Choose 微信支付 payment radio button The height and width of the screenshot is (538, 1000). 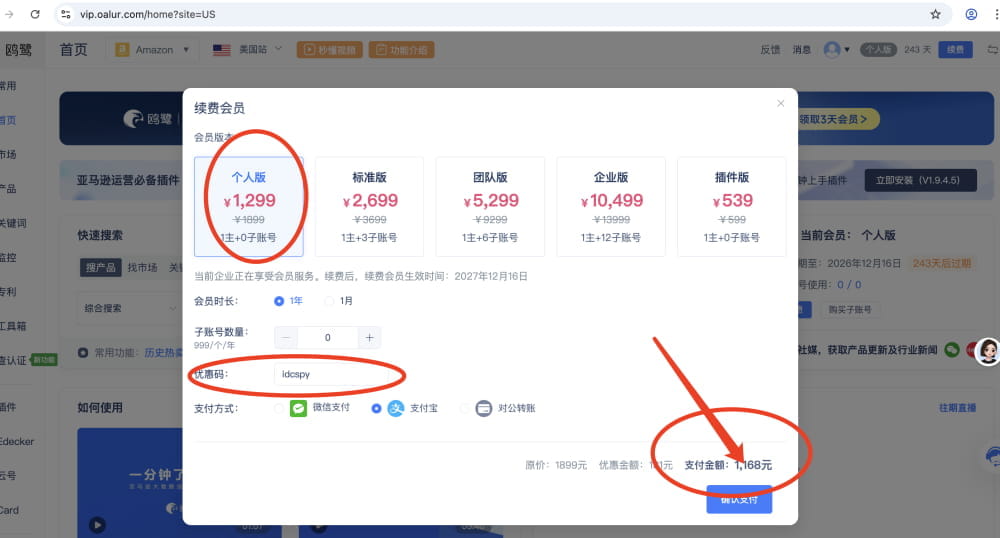tap(279, 408)
